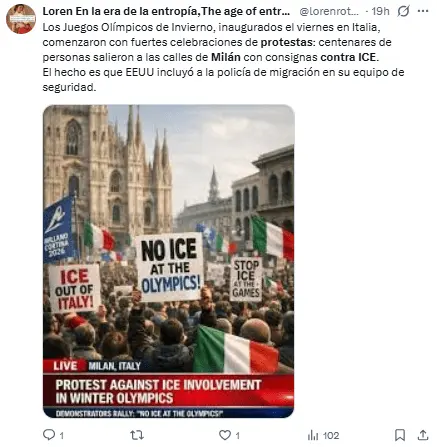Click the 102 views count number
This screenshot has width=437, height=447.
(x=331, y=435)
